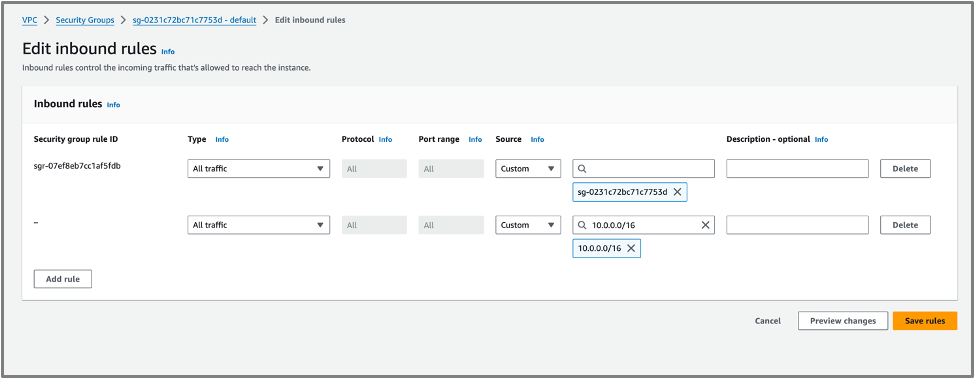Save rules with the orange button

[x=925, y=321]
